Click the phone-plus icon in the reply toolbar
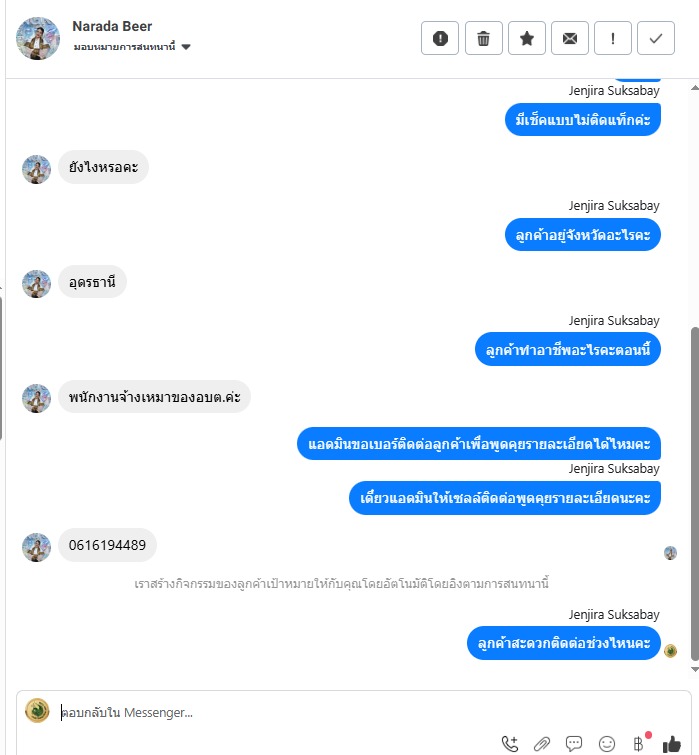 point(510,743)
